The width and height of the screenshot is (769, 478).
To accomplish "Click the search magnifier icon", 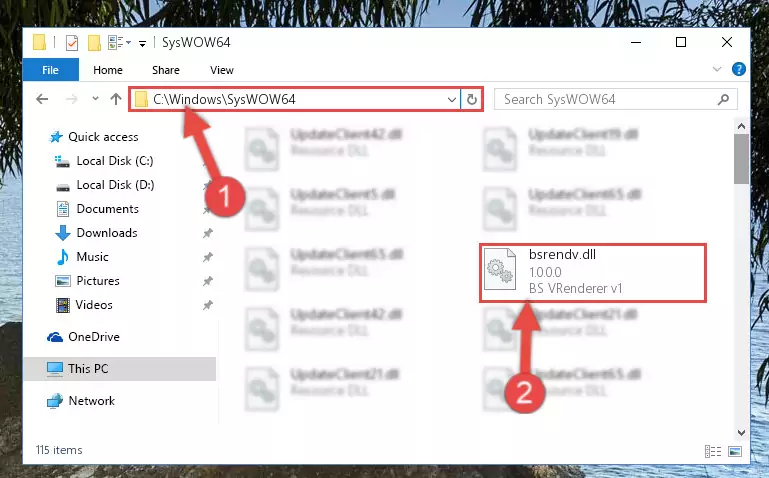I will point(723,100).
